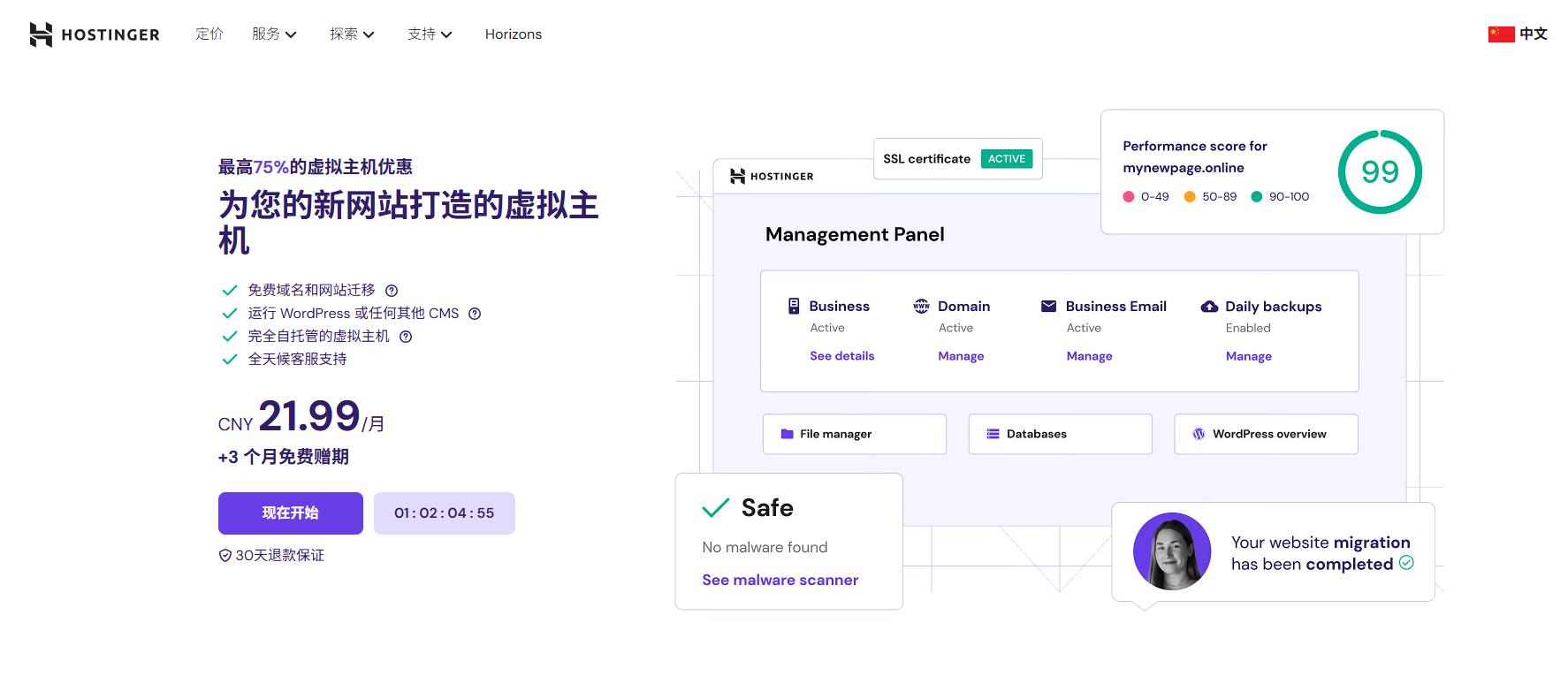Open the 支持 dropdown menu
Image resolution: width=1568 pixels, height=691 pixels.
pos(430,34)
